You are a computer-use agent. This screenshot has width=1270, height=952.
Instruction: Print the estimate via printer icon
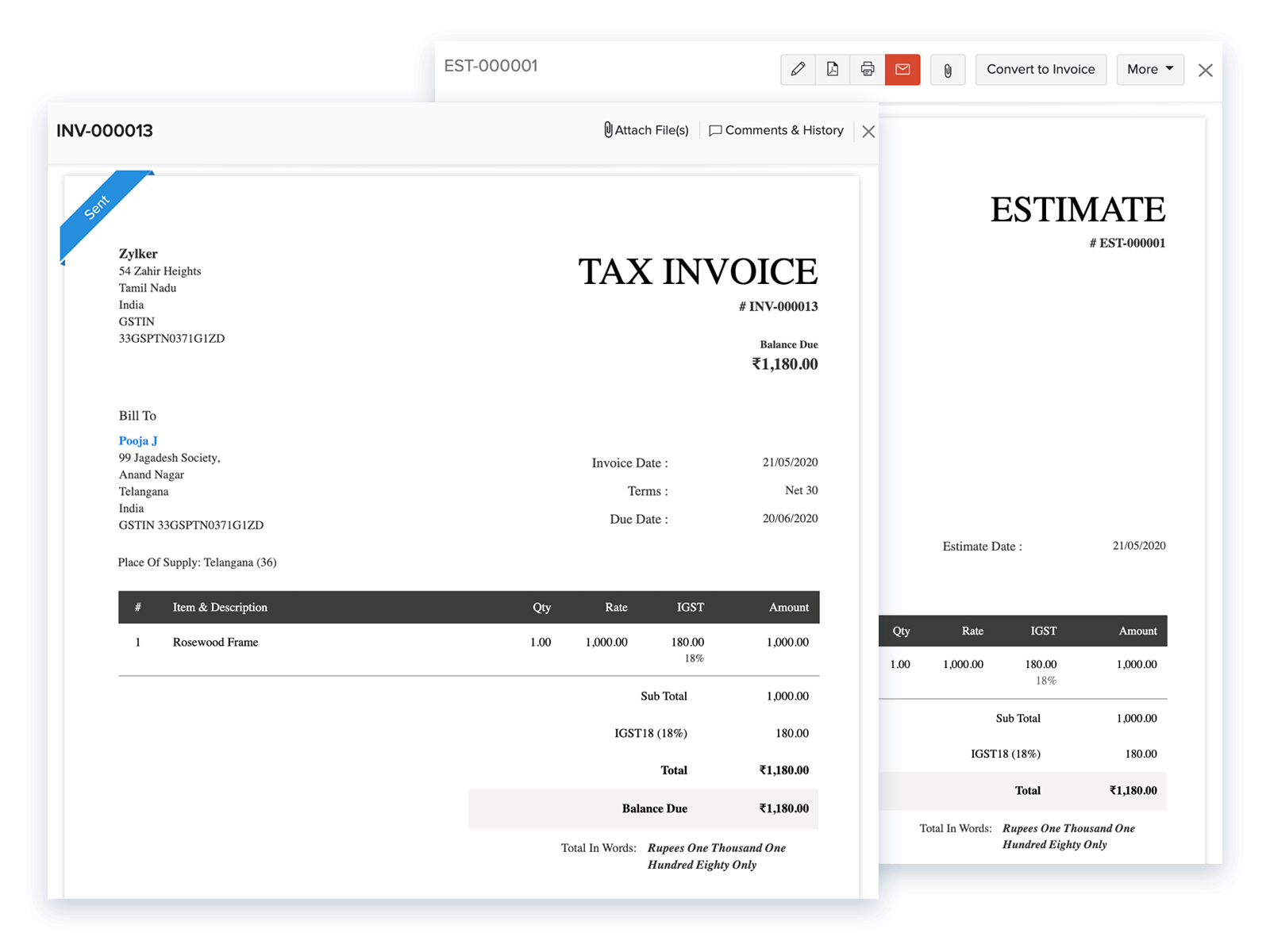click(866, 70)
